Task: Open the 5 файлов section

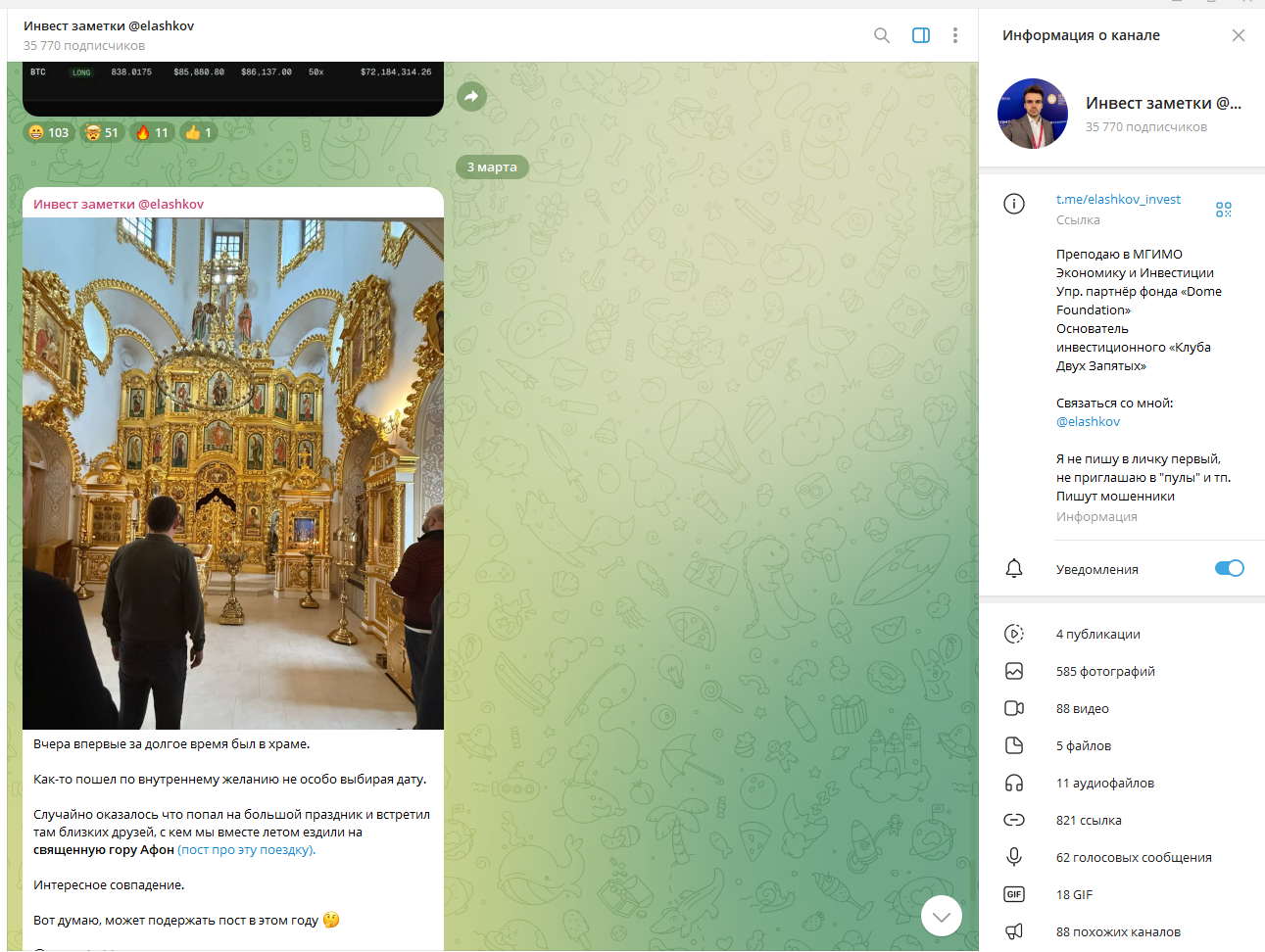Action: click(1122, 745)
